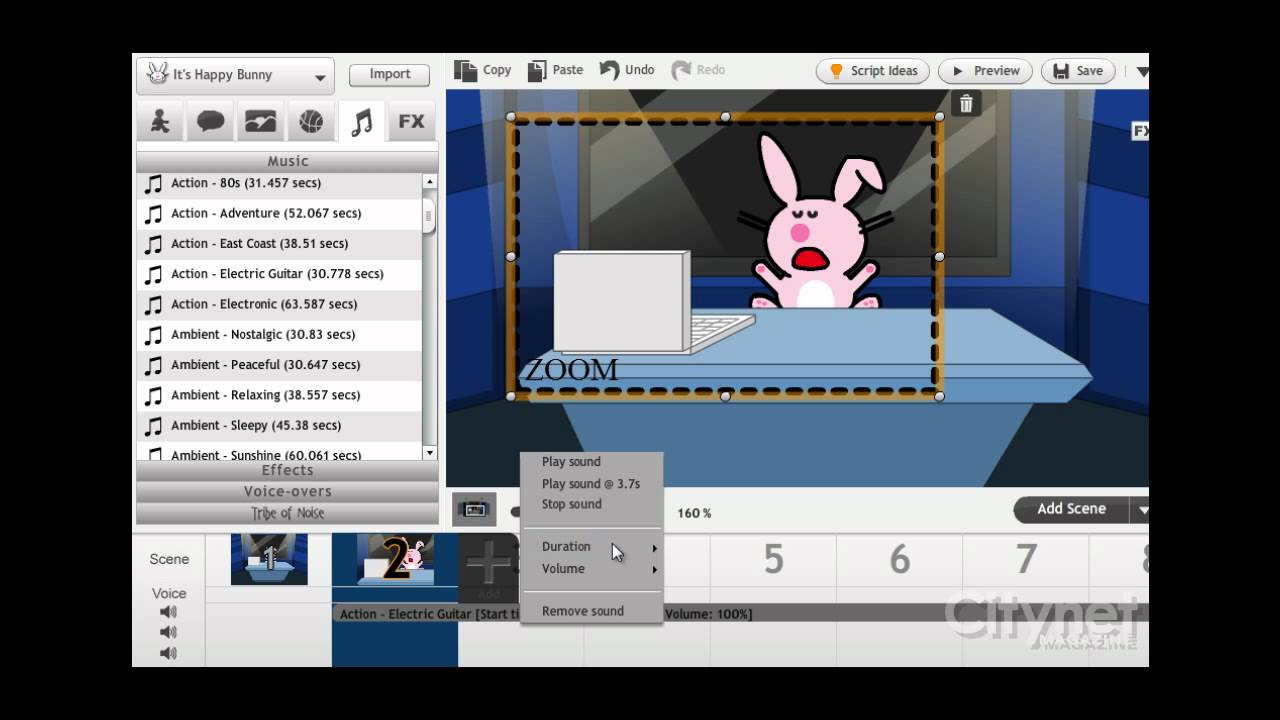Open the speech bubble tab icon

211,122
